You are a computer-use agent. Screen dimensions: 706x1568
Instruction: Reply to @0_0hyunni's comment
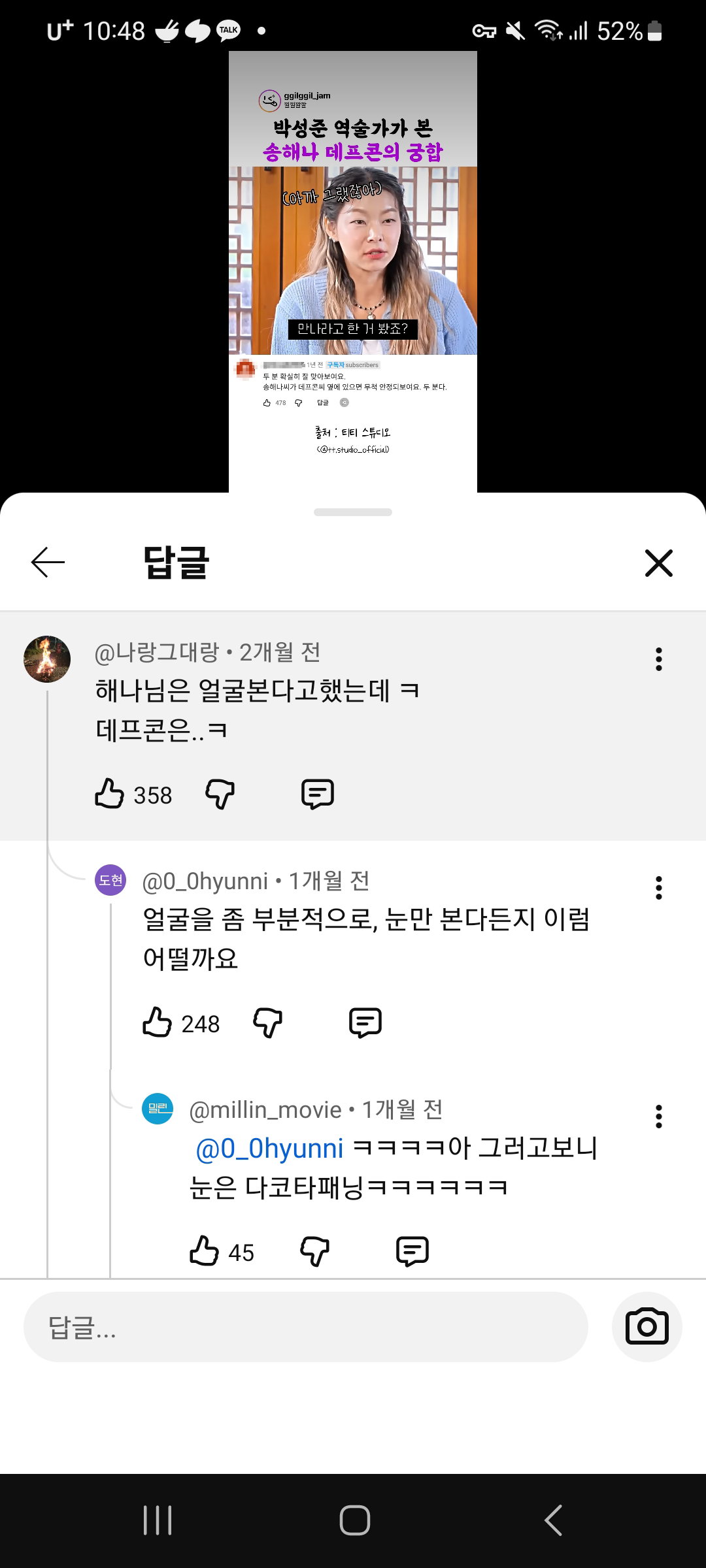[x=365, y=1022]
